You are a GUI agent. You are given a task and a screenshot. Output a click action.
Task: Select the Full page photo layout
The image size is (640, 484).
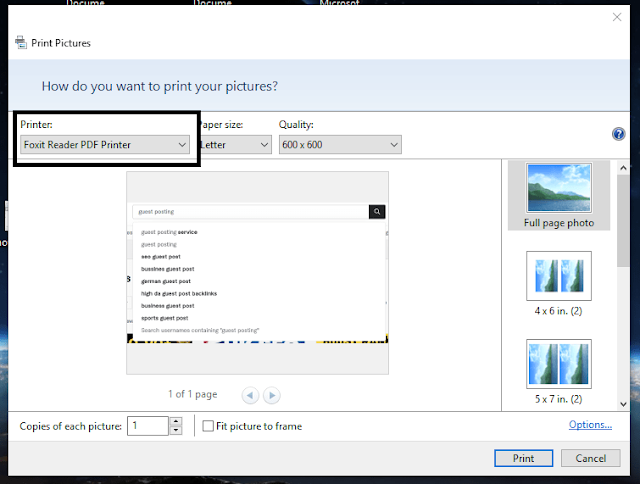tap(559, 195)
